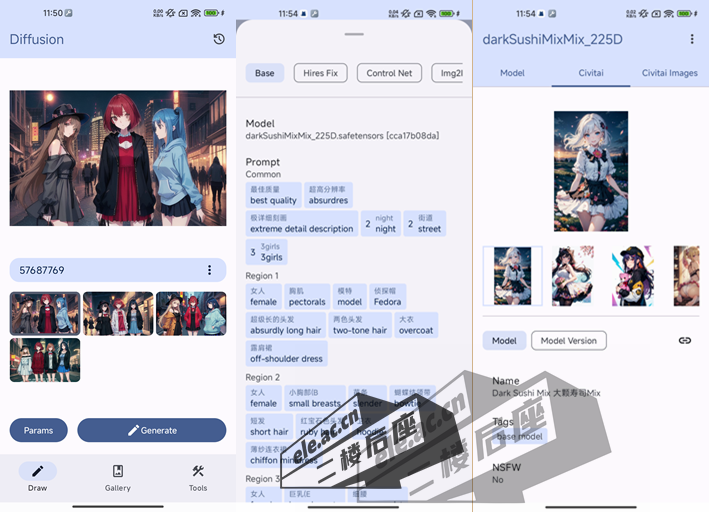The height and width of the screenshot is (512, 709).
Task: Tap the Draw pencil icon
Action: point(38,471)
